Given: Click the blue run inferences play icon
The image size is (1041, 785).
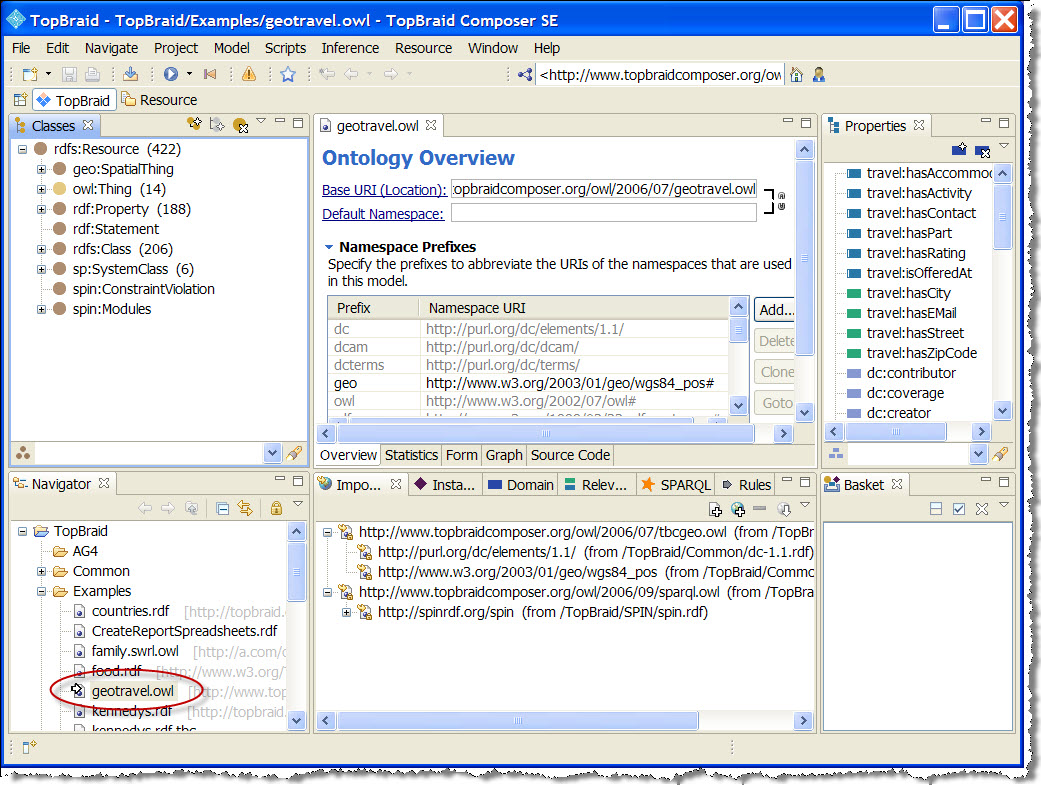Looking at the screenshot, I should pyautogui.click(x=171, y=74).
